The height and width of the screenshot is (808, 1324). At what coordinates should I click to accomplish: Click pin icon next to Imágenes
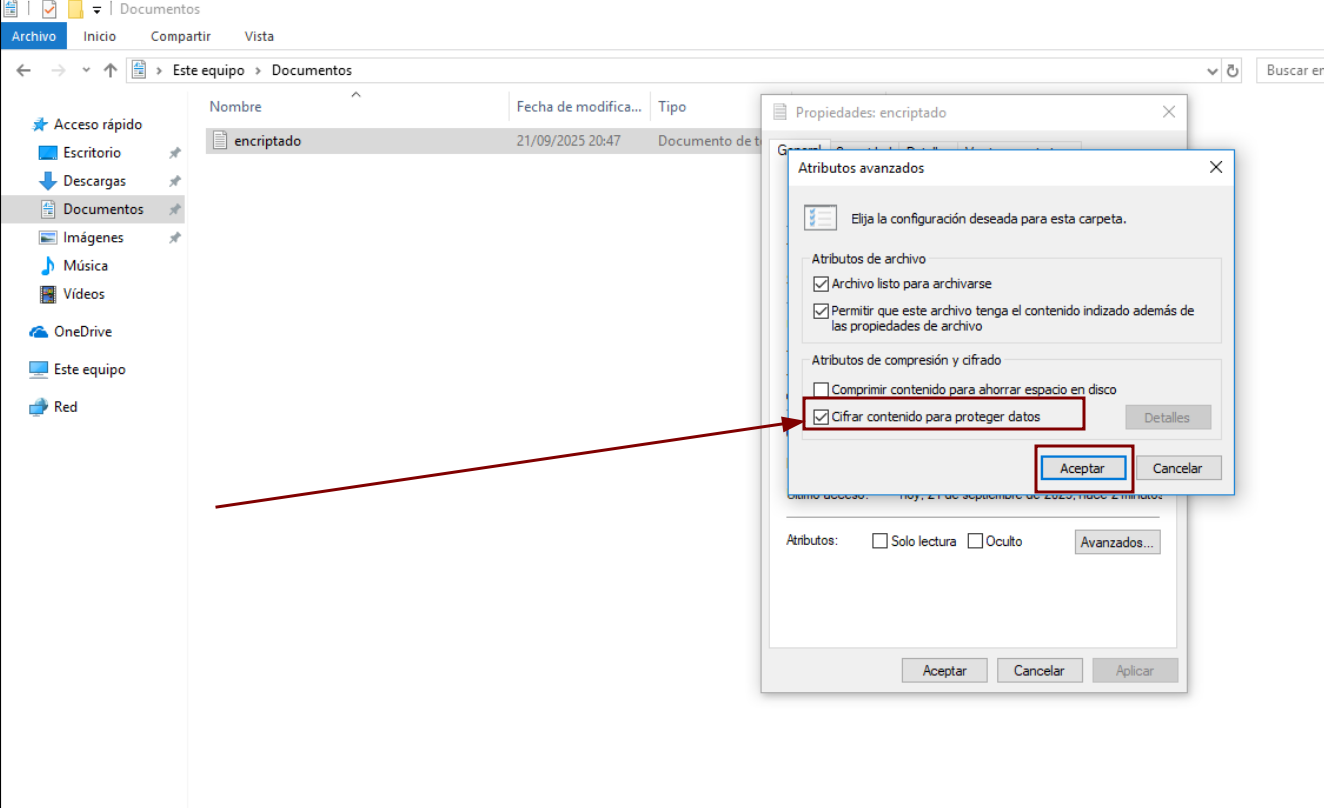click(x=174, y=238)
